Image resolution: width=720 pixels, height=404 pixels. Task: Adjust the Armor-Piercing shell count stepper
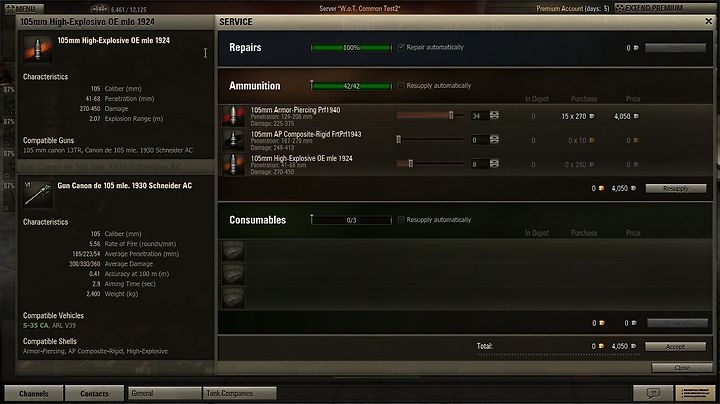tap(494, 116)
